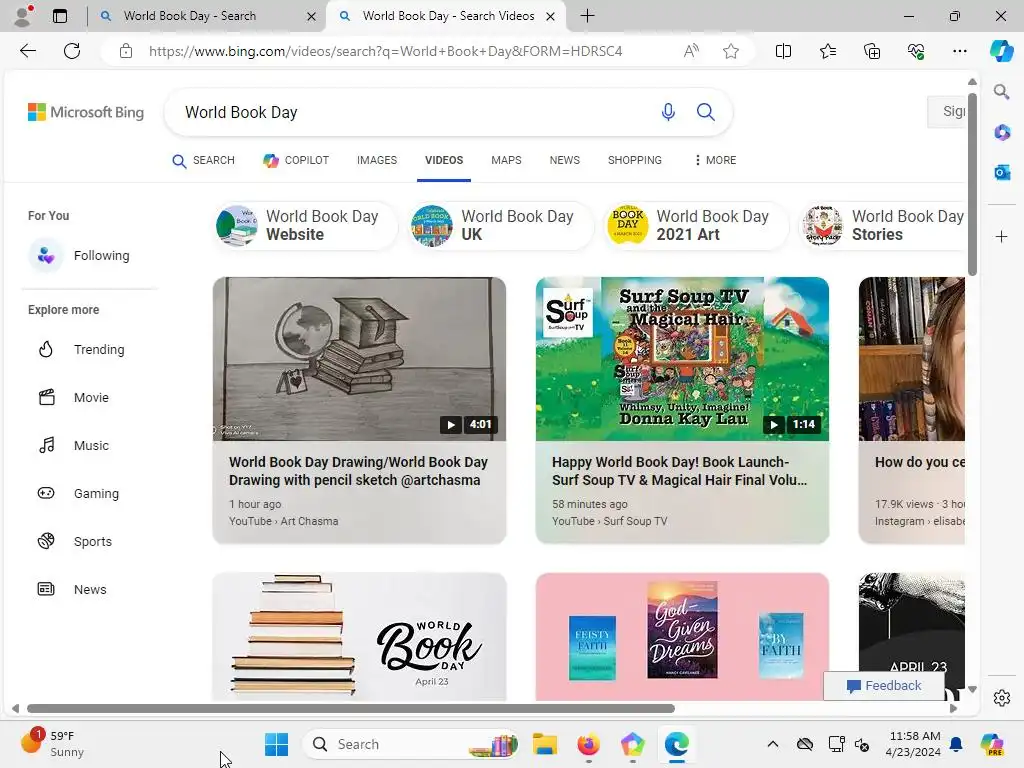Expand the MORE menu
Viewport: 1024px width, 768px height.
(x=715, y=161)
